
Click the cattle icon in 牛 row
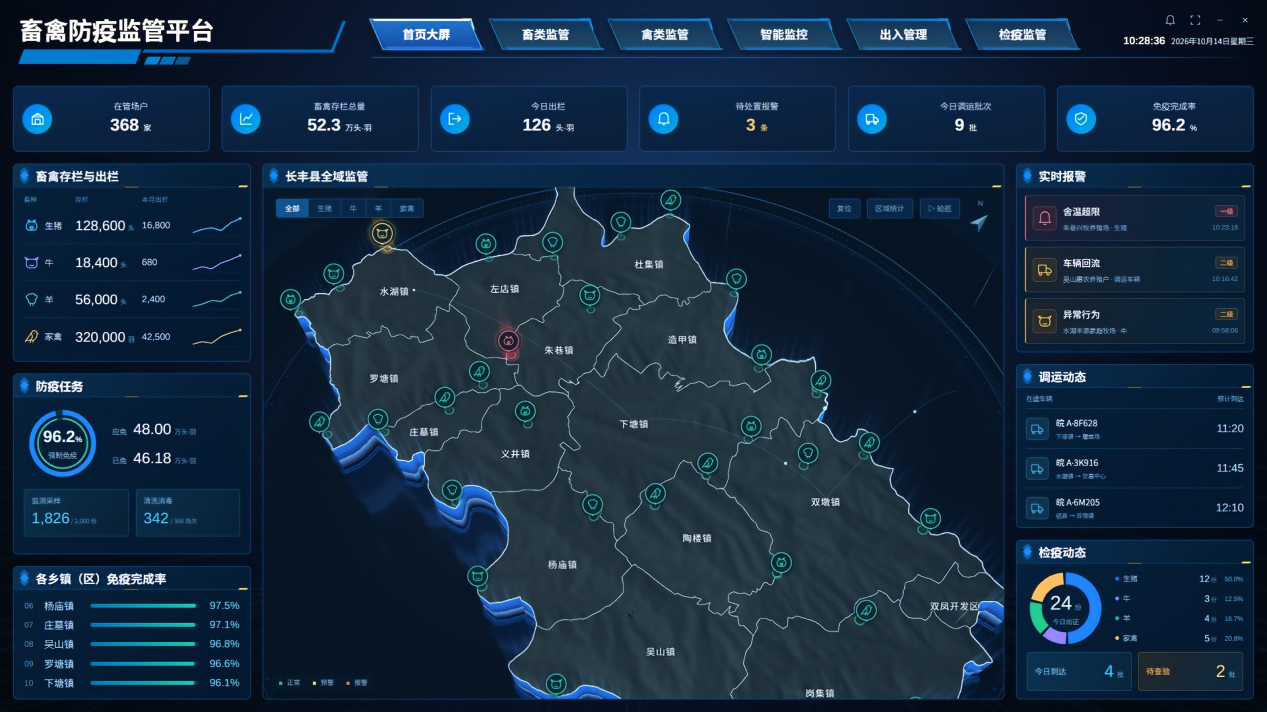coord(31,263)
